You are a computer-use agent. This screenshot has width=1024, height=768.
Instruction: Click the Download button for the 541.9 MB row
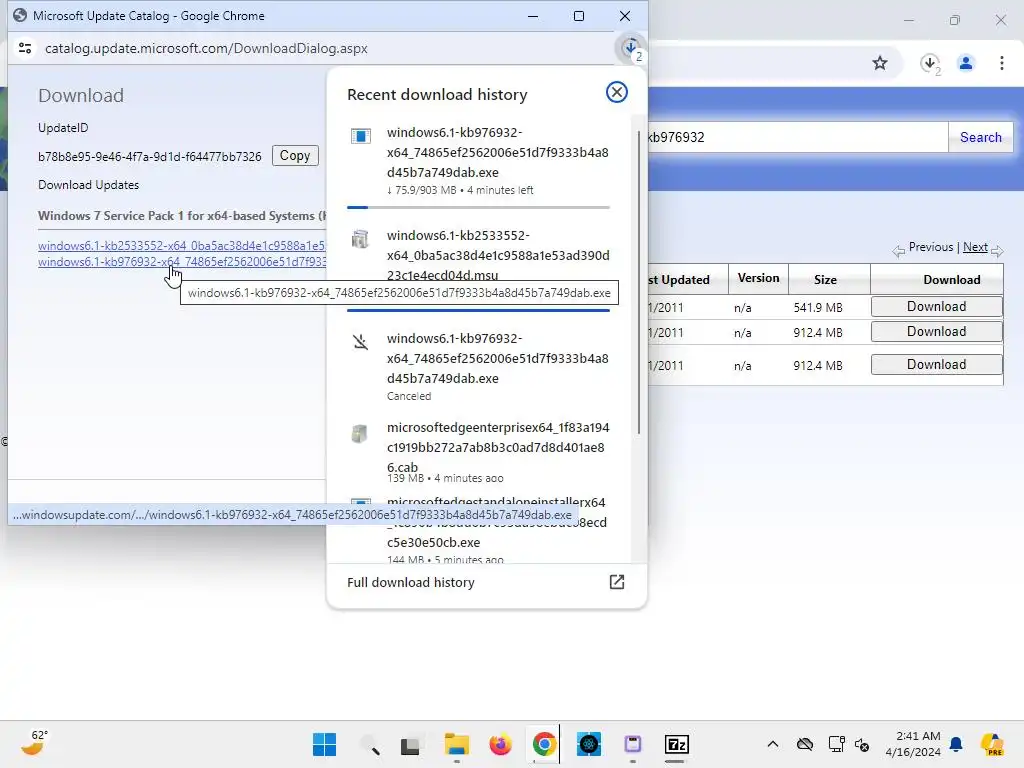[936, 306]
